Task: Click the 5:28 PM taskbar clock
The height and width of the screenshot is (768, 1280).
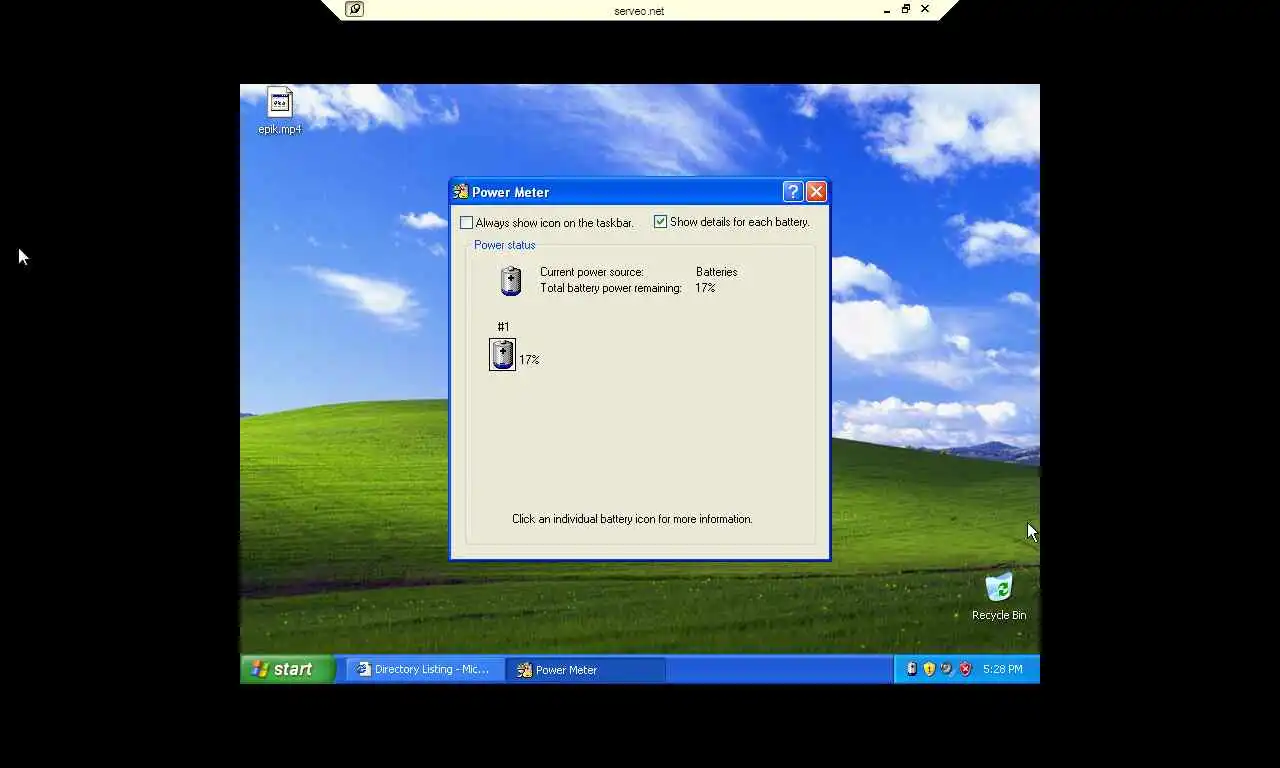Action: click(x=1003, y=669)
